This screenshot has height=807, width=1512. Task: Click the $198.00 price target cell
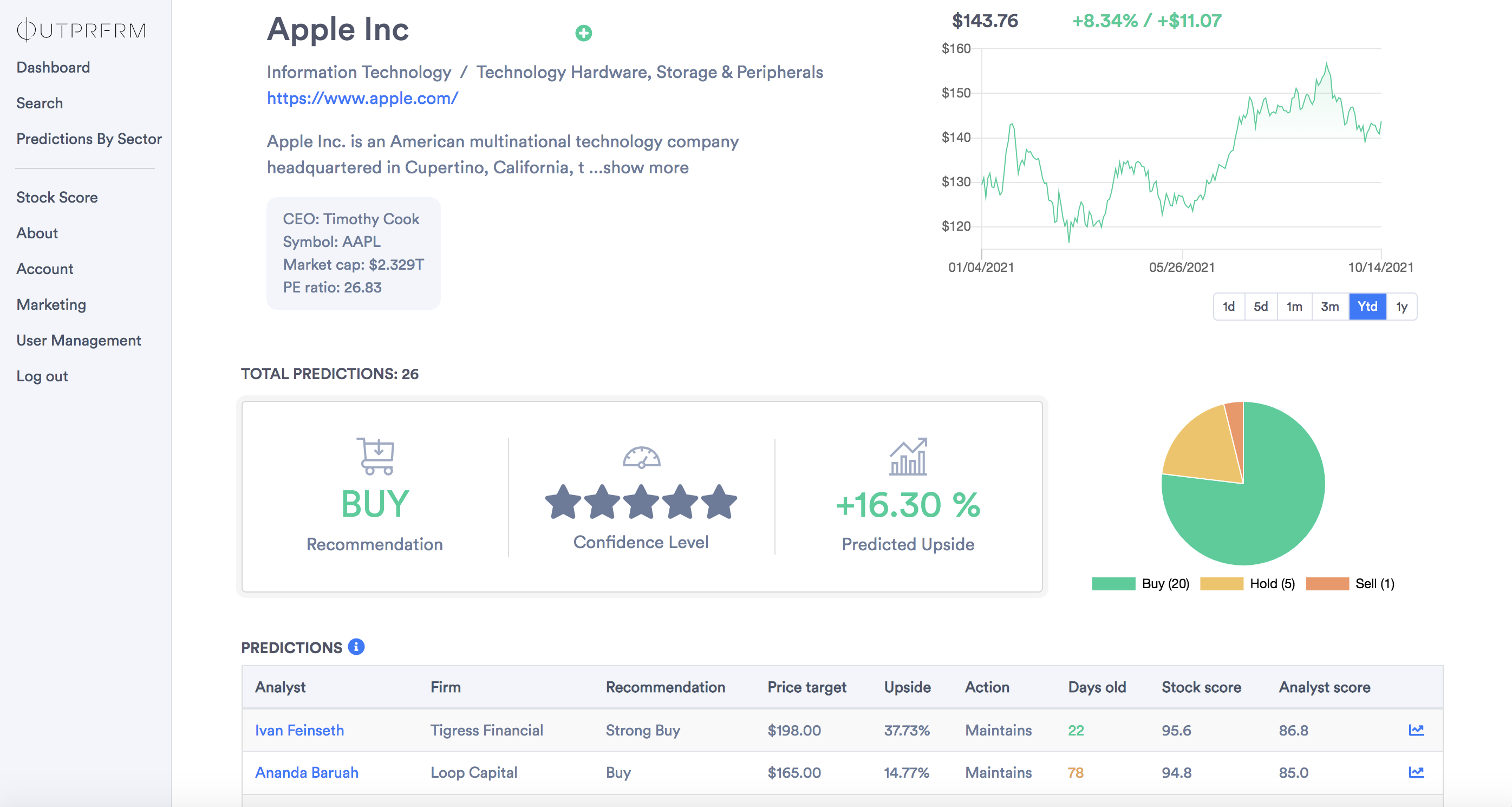pos(794,730)
